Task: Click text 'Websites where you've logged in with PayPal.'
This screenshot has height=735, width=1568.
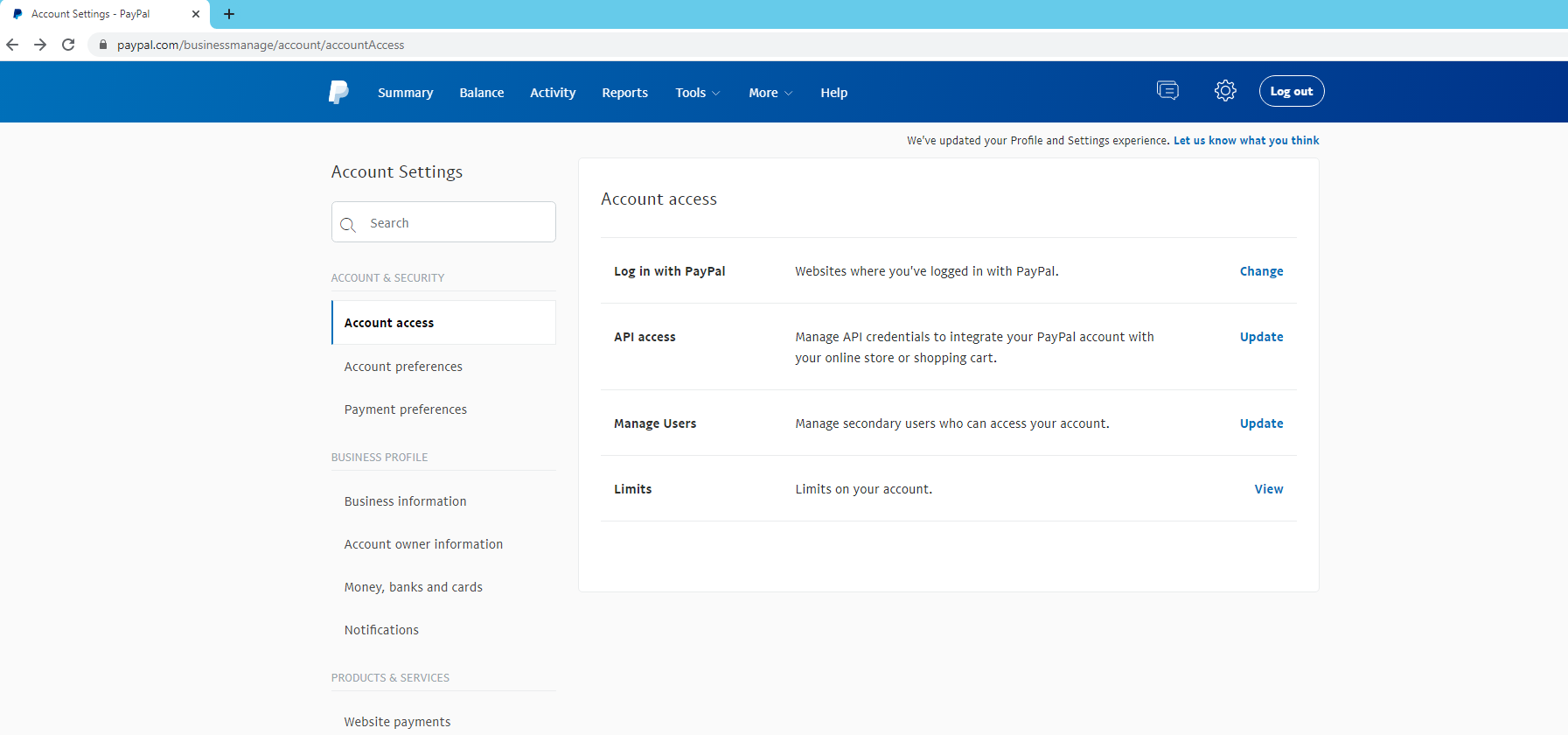Action: coord(927,271)
